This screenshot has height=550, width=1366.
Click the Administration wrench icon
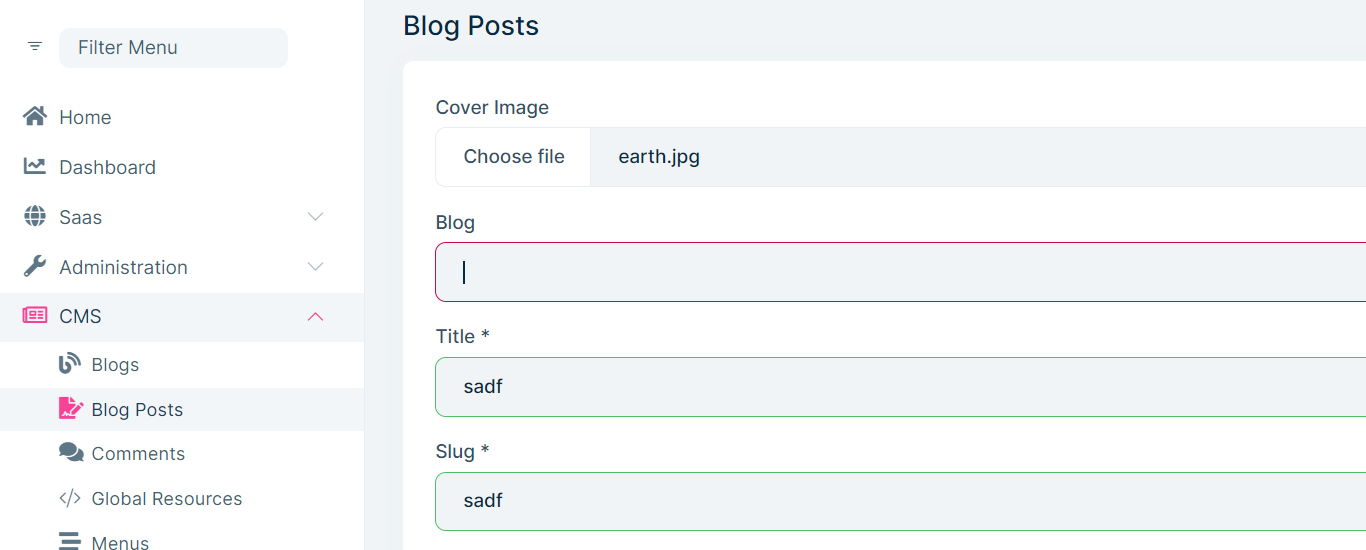pos(35,267)
